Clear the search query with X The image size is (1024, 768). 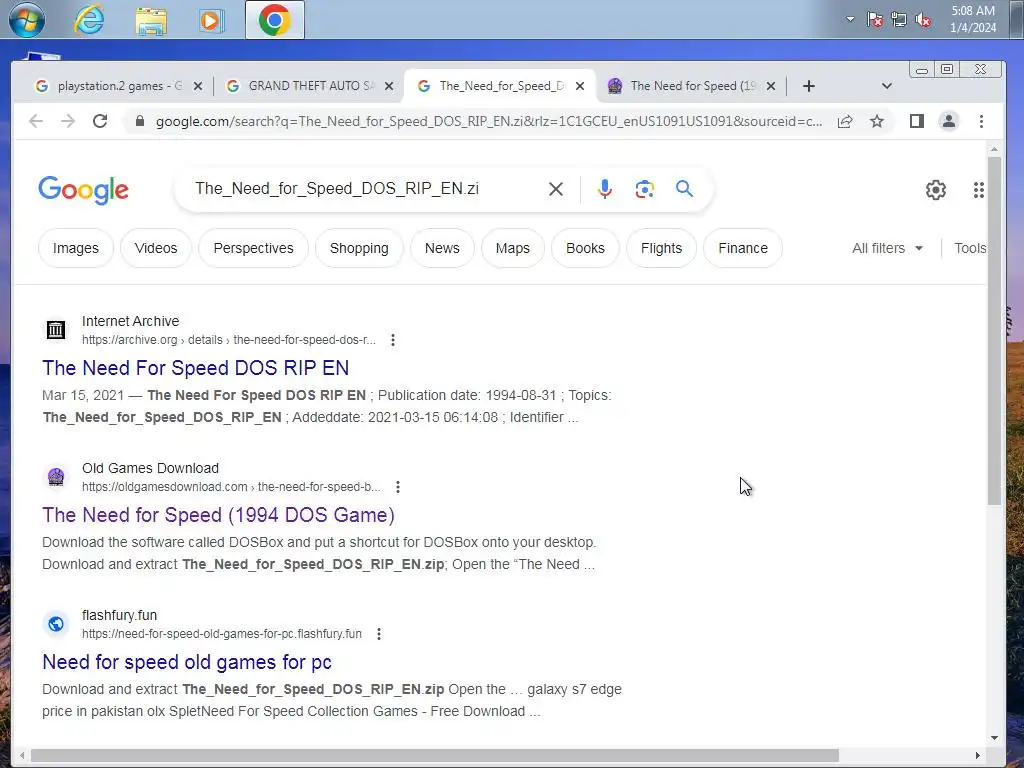tap(556, 189)
